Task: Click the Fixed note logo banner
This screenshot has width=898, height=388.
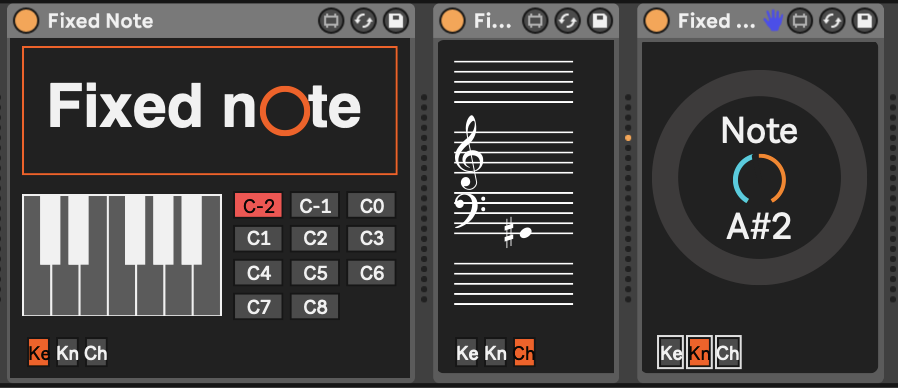Action: [210, 110]
